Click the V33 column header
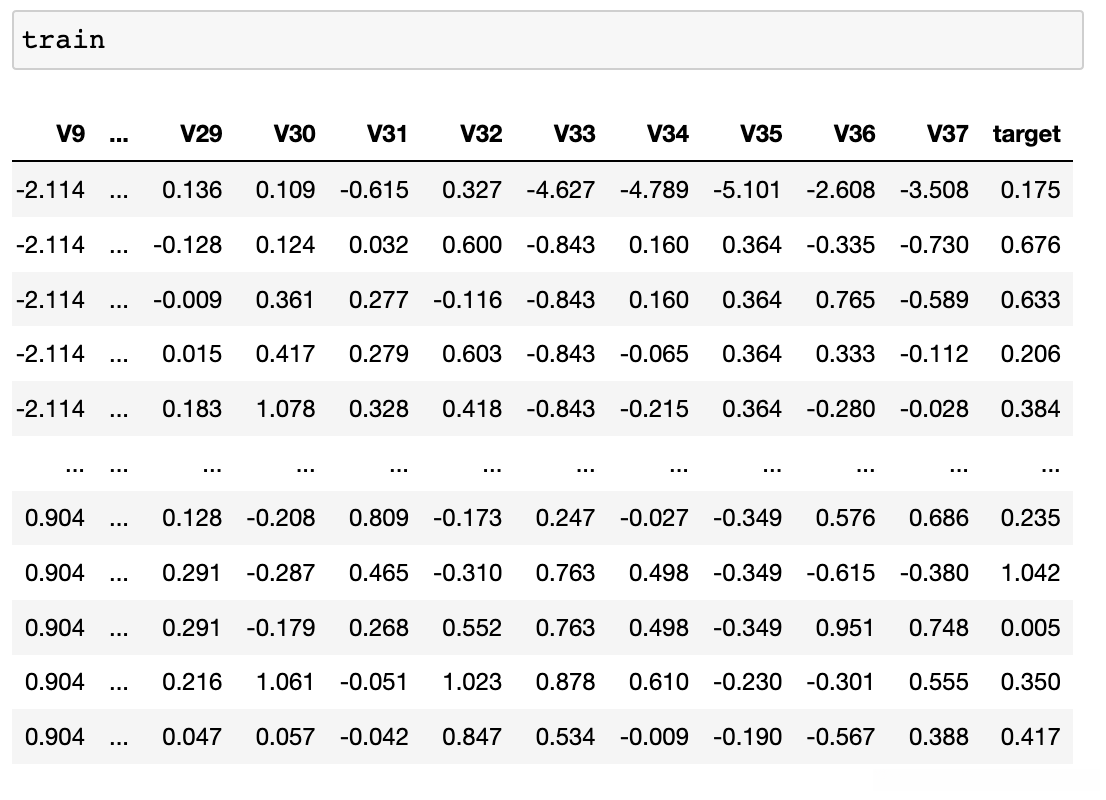Viewport: 1106px width, 800px height. (x=574, y=134)
